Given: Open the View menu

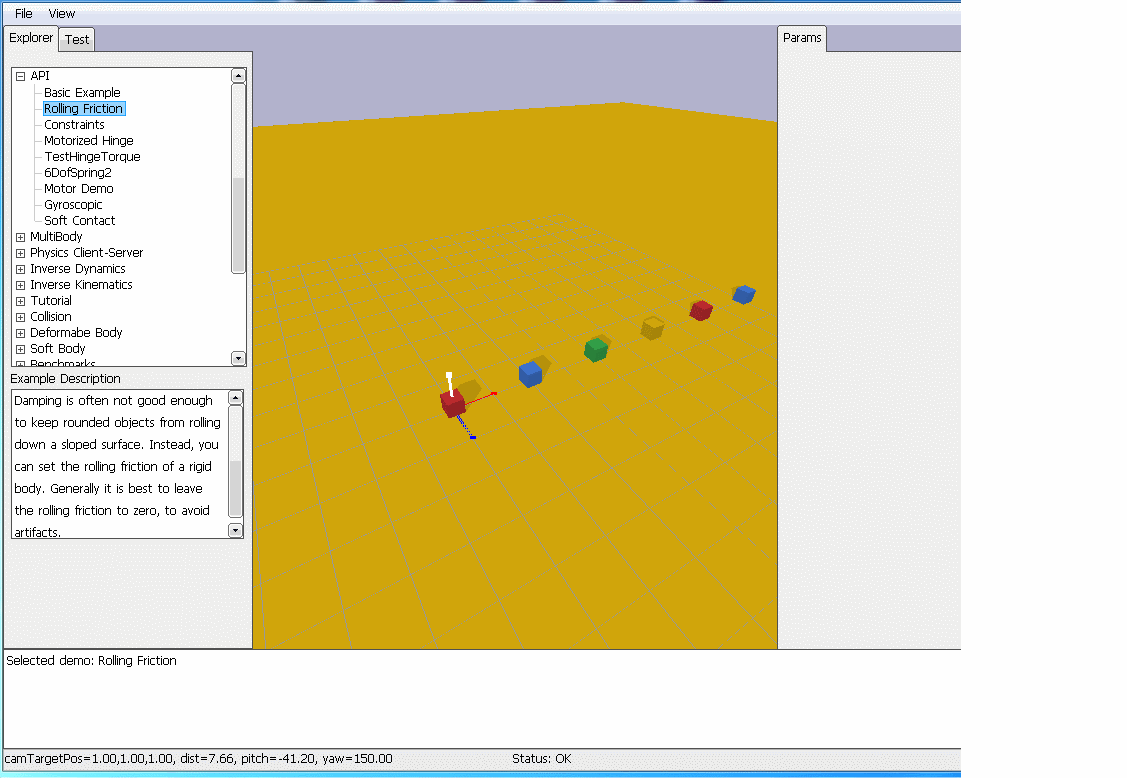Looking at the screenshot, I should [62, 14].
